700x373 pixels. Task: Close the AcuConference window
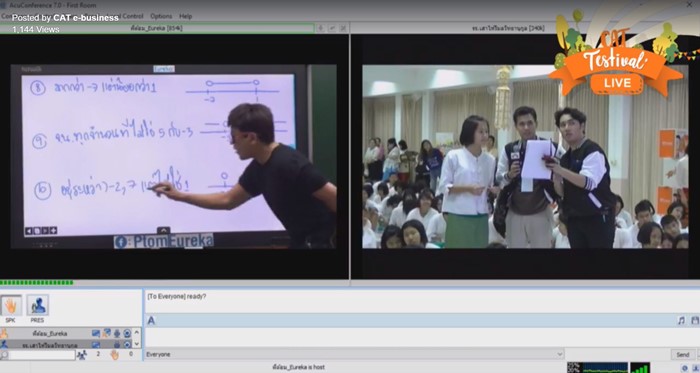[689, 4]
